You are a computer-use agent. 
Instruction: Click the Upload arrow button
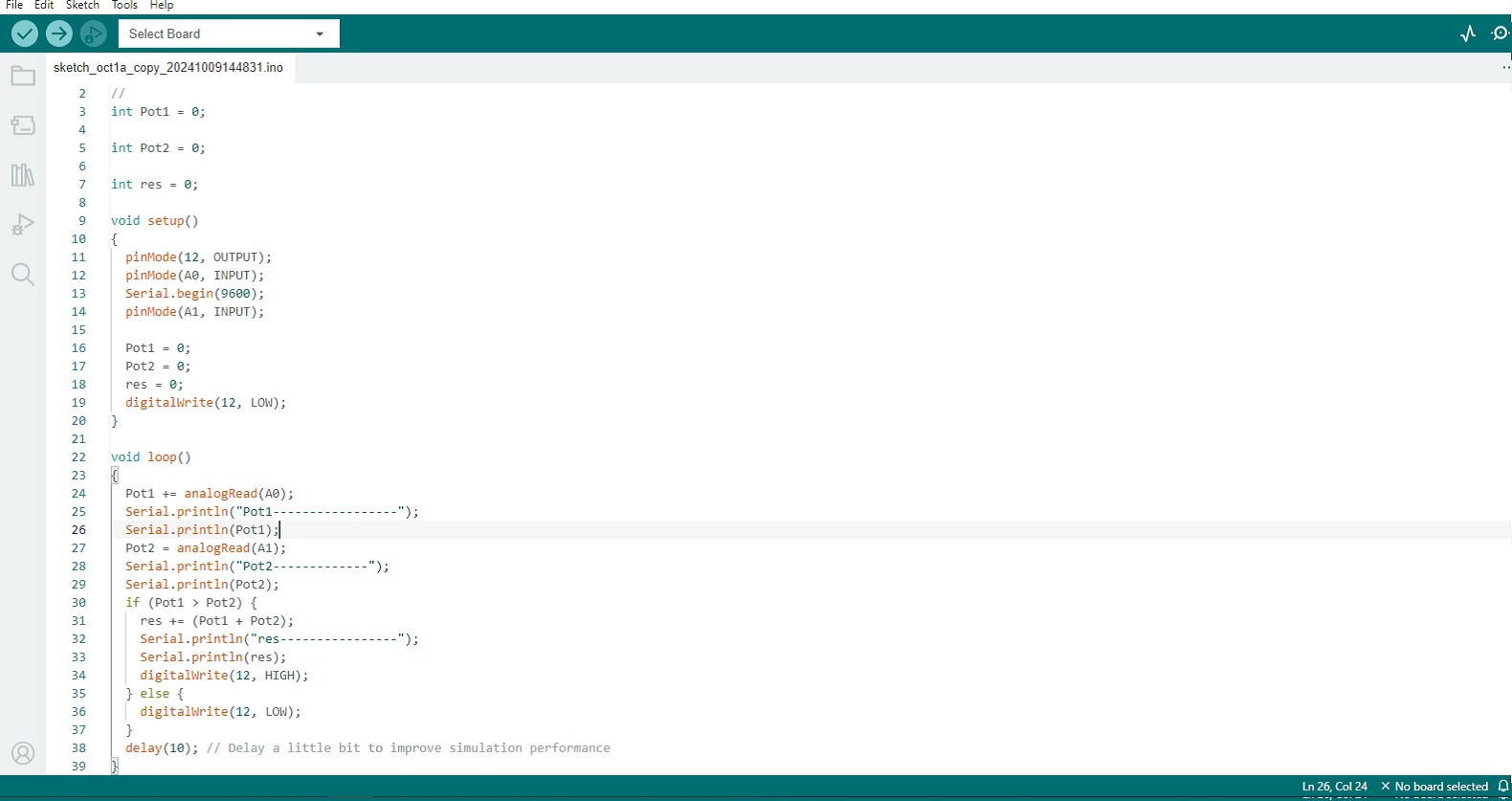click(x=59, y=33)
